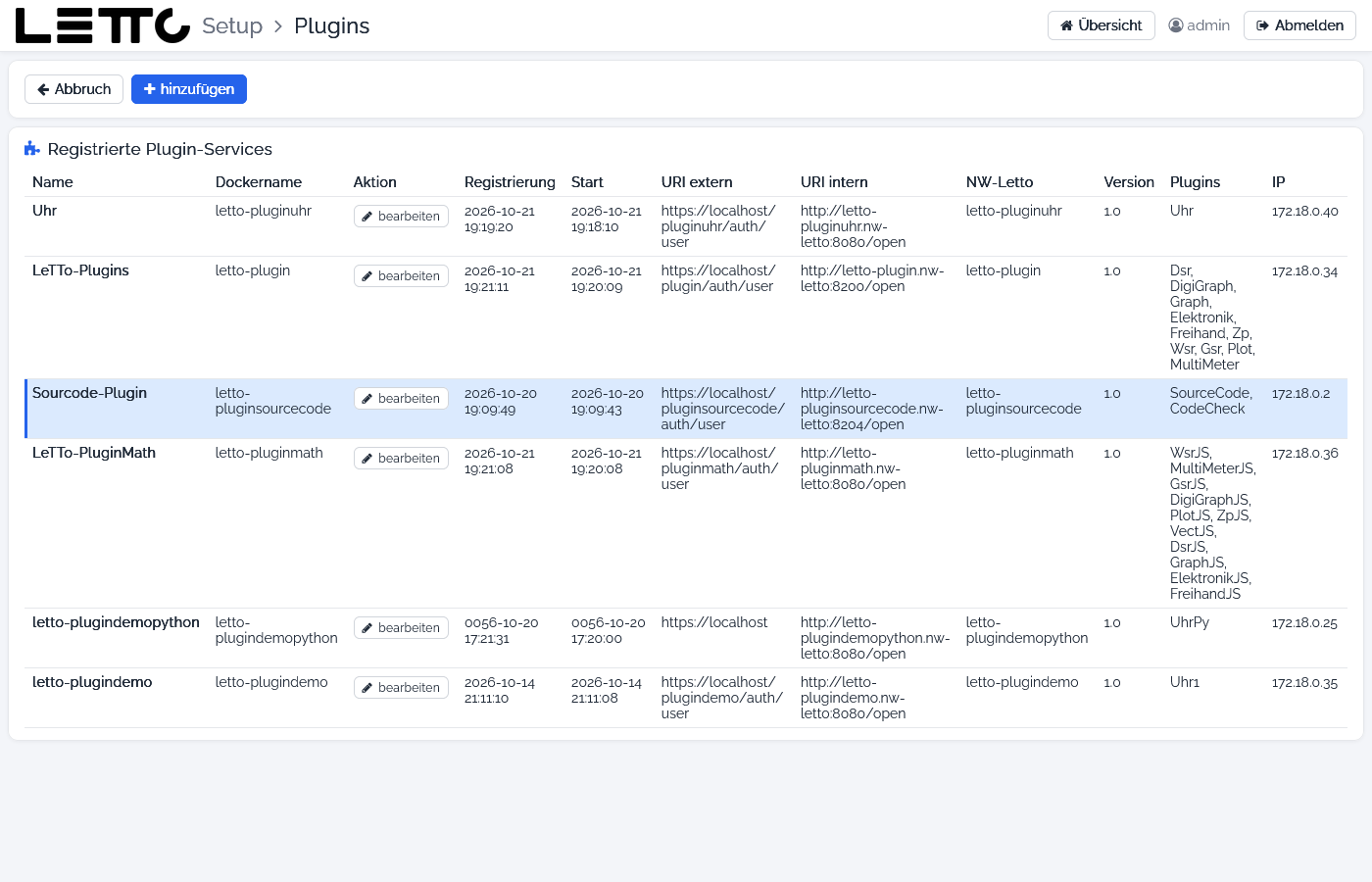Viewport: 1372px width, 882px height.
Task: Click the URI intern column header
Action: click(x=834, y=182)
